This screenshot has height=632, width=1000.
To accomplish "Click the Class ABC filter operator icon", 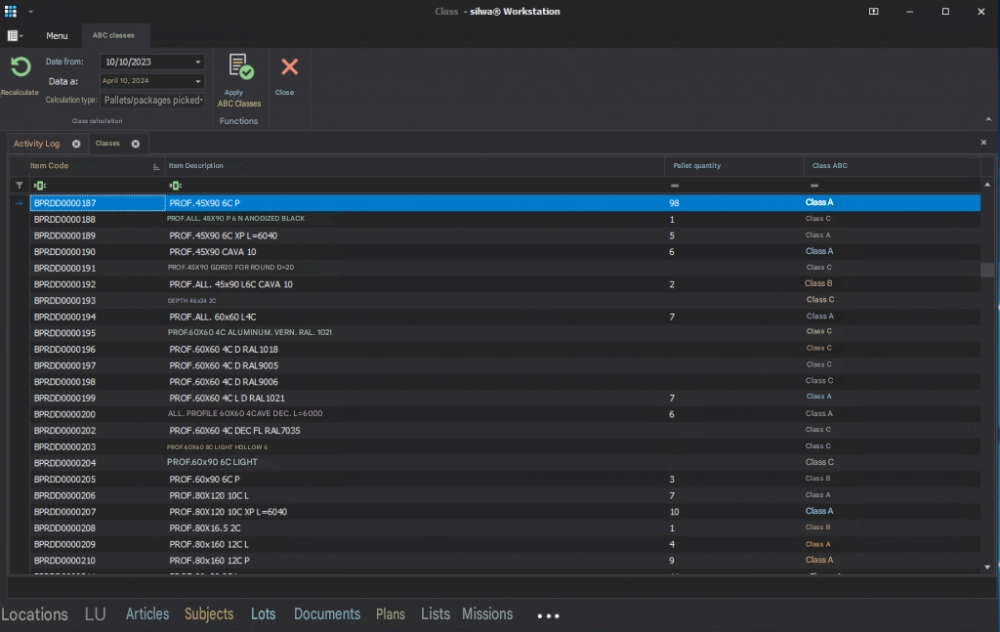I will pos(814,186).
